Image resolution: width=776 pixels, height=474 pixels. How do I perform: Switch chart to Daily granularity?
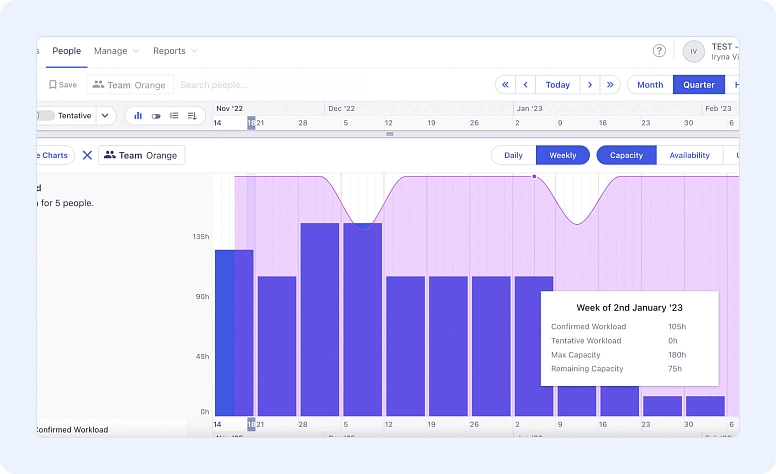click(x=513, y=155)
